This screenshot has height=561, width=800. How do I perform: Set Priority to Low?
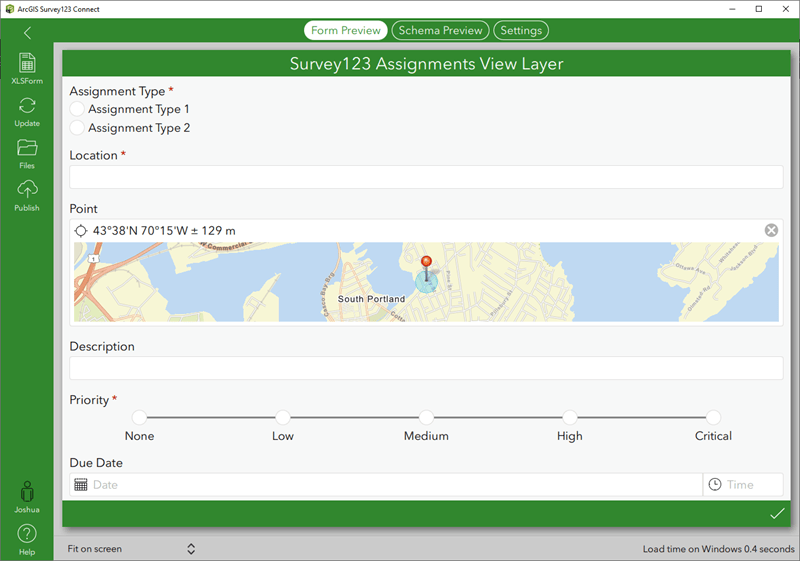tap(283, 417)
